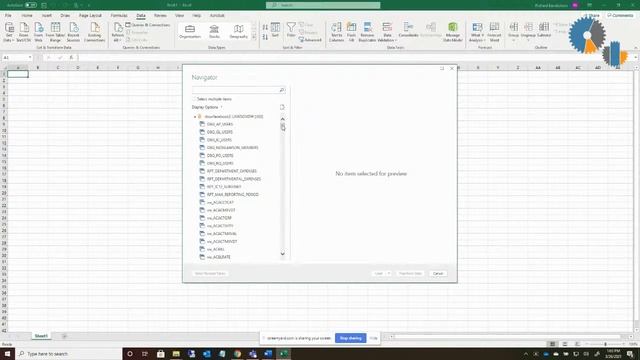Switch to the Review tab
Viewport: 640px width, 360px height.
160,16
